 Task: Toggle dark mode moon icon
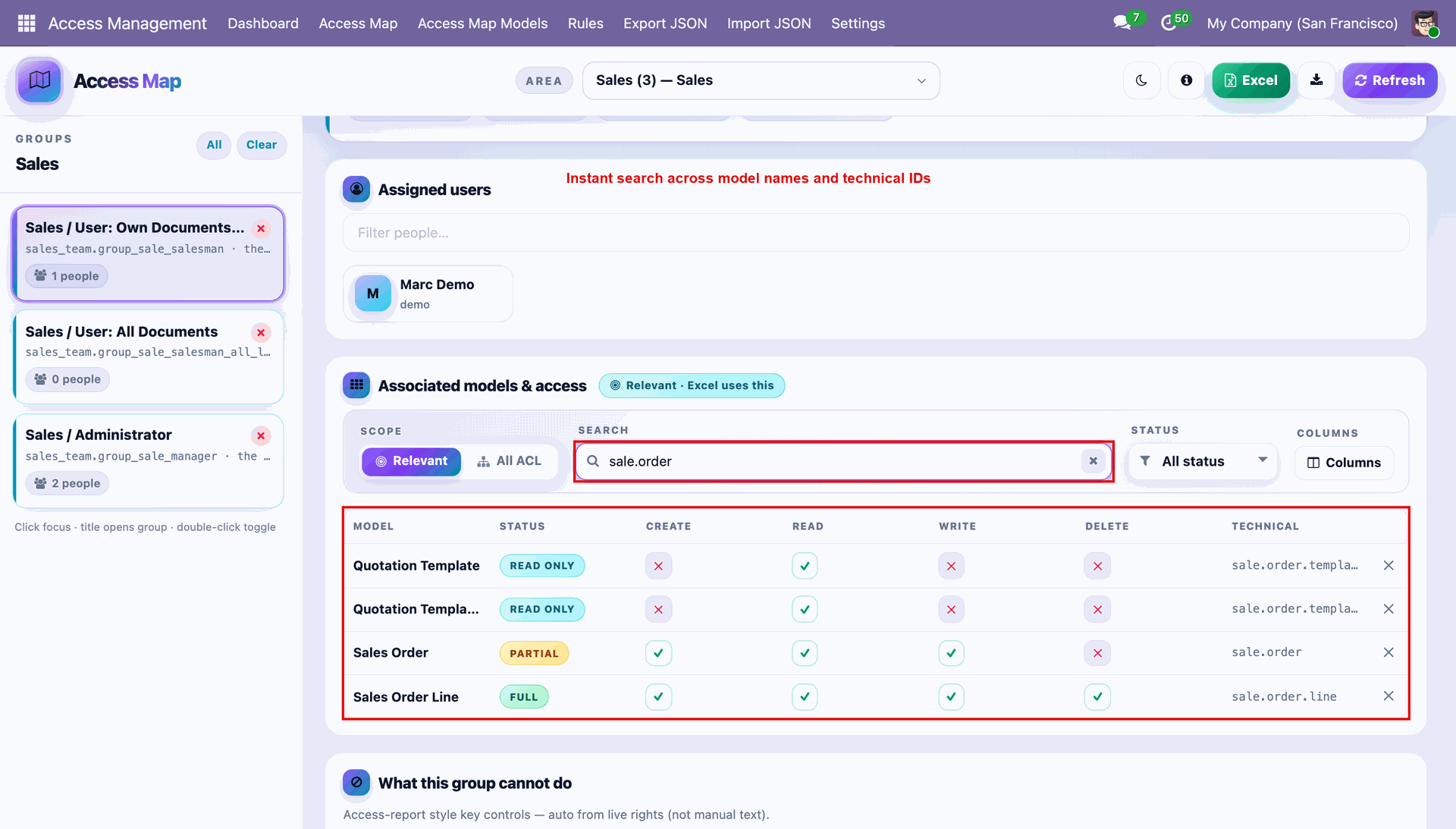pos(1141,80)
